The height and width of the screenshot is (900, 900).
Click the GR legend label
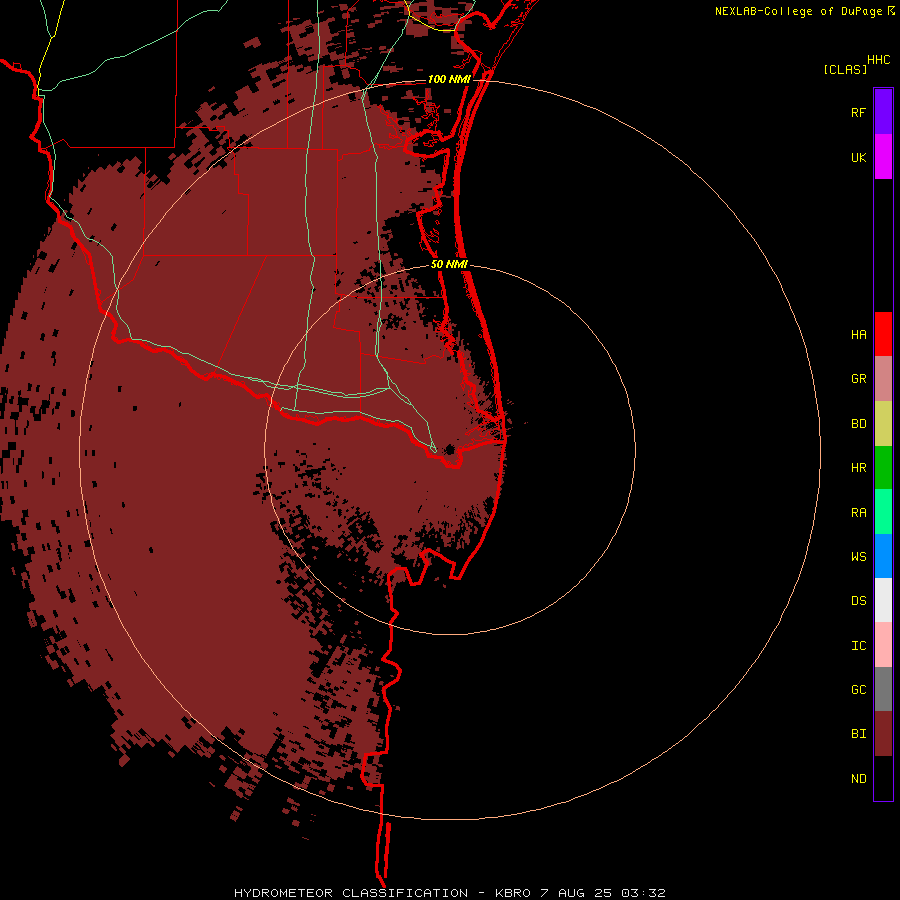[x=858, y=379]
